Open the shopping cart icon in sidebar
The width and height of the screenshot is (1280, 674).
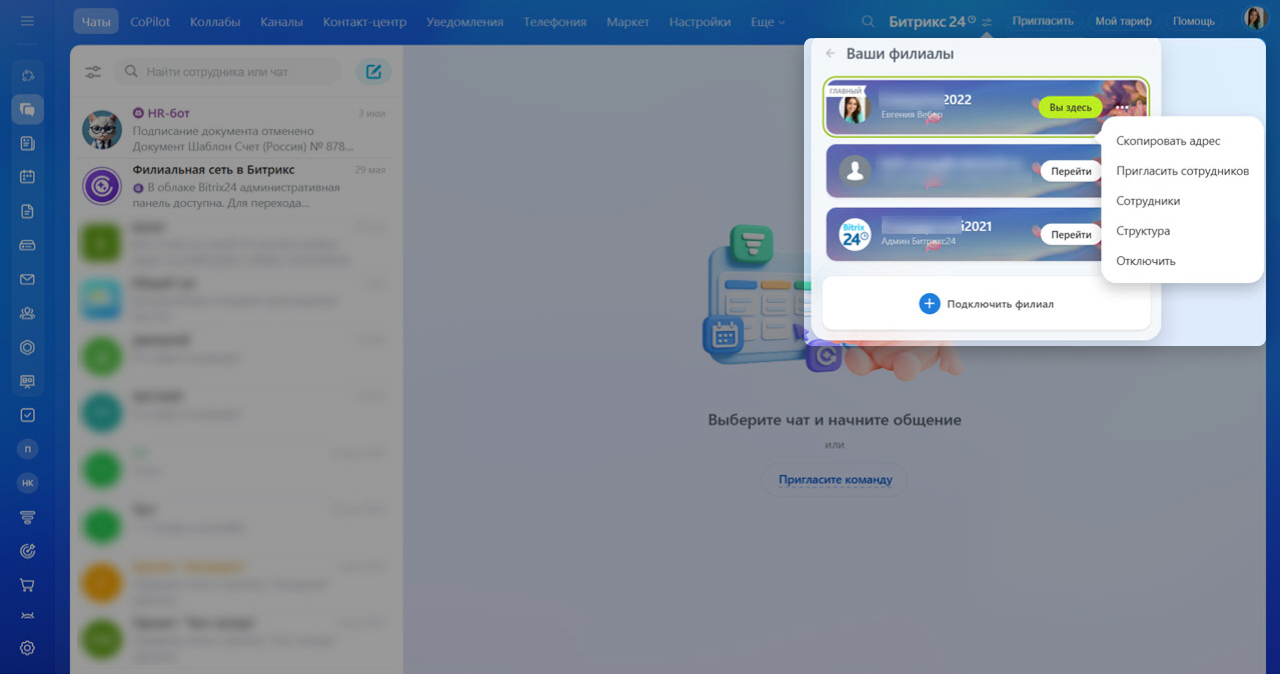[27, 585]
